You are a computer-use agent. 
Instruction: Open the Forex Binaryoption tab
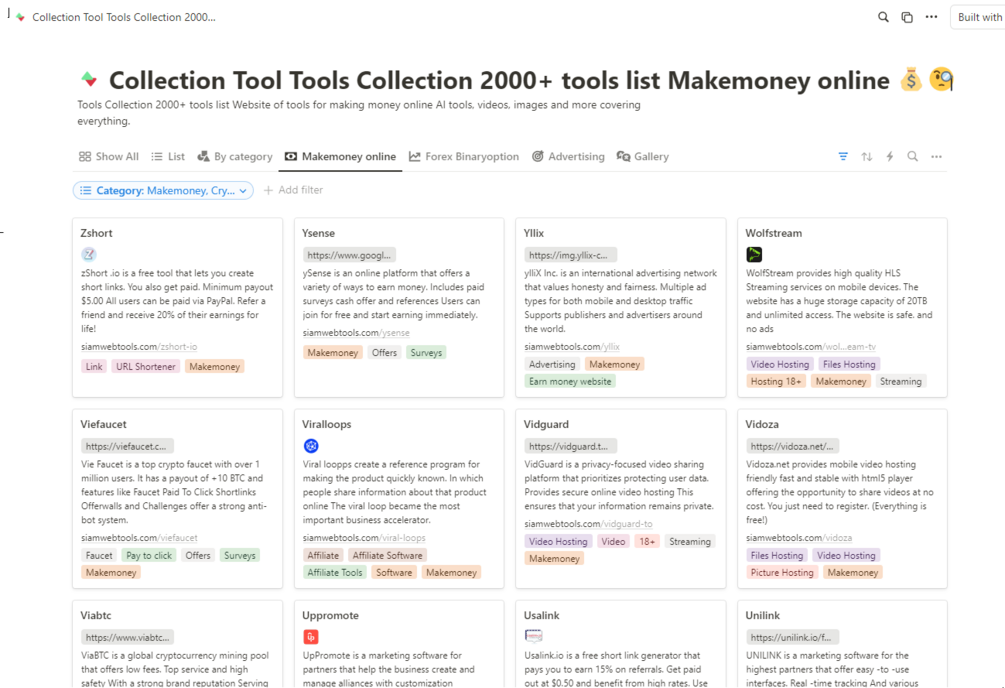pos(464,156)
